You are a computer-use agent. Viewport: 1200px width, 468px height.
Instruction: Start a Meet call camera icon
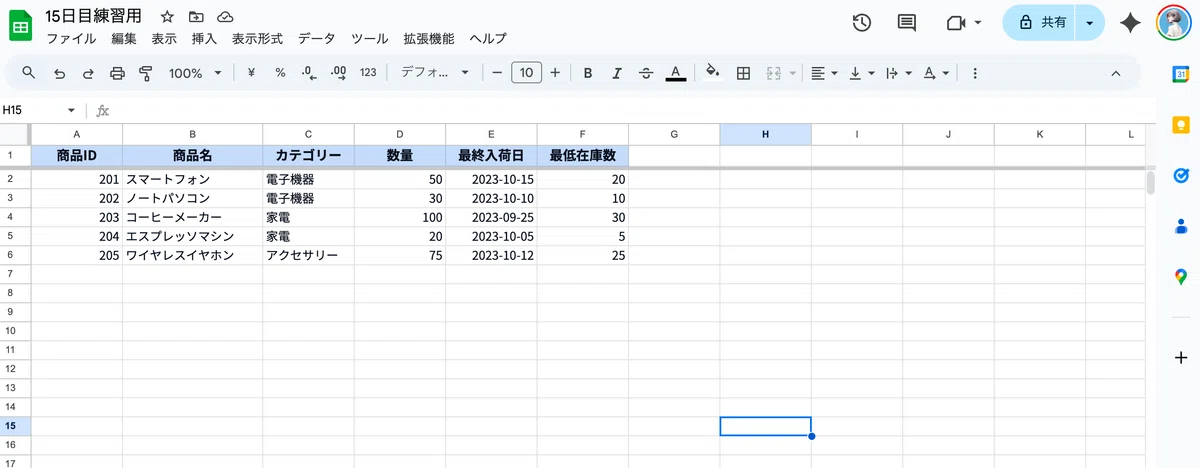pos(955,23)
